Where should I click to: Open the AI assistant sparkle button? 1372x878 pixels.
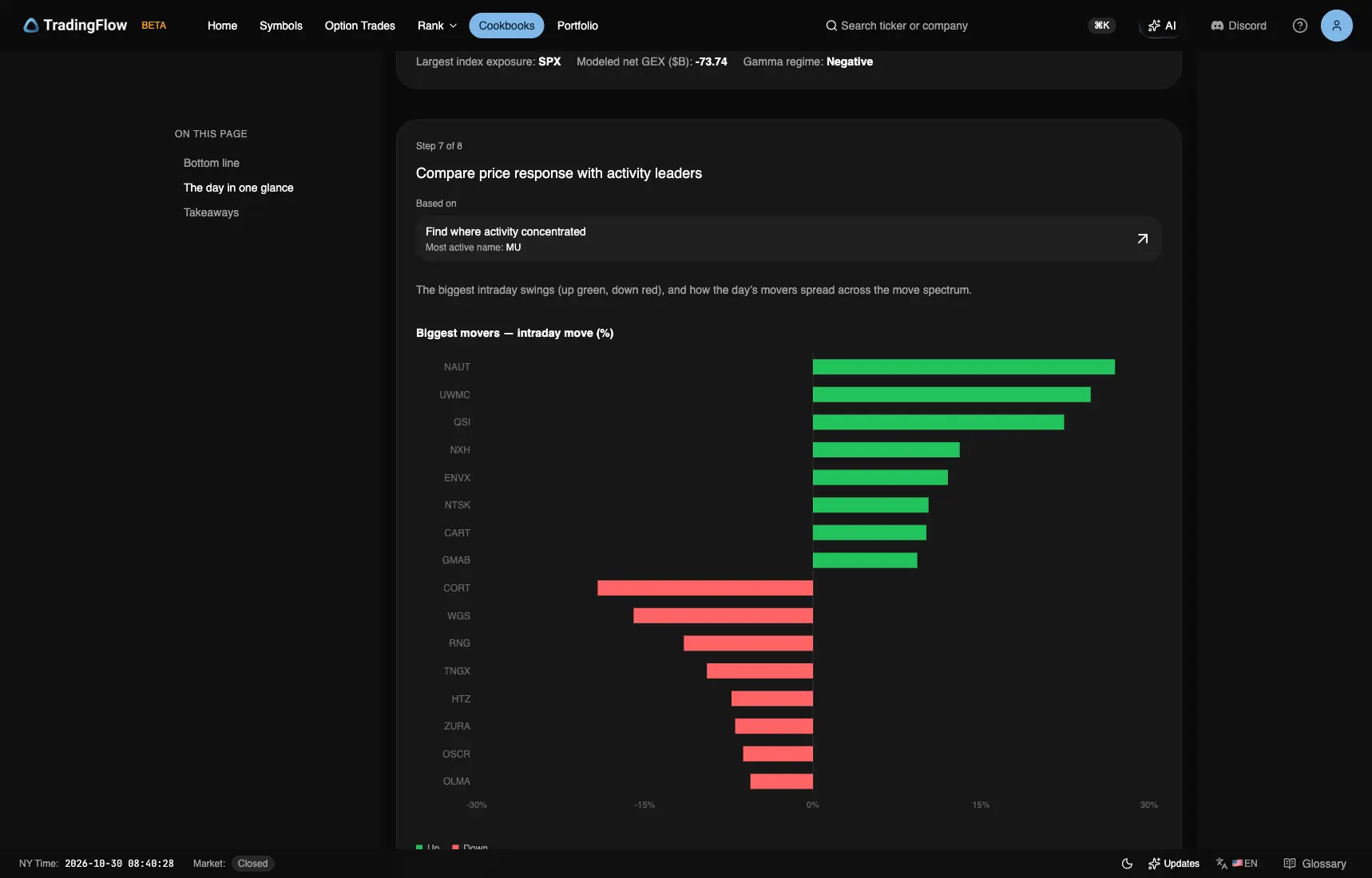1161,26
